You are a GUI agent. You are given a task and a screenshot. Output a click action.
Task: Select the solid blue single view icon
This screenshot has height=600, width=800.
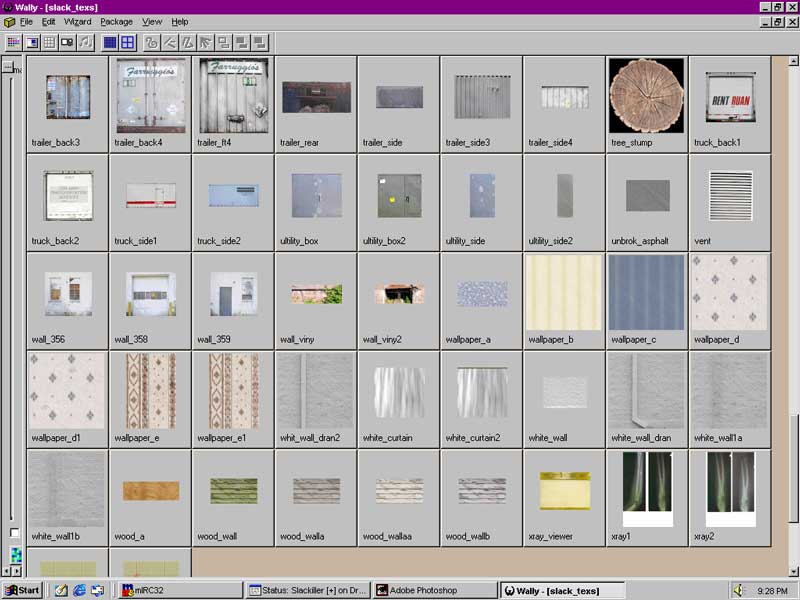(110, 42)
